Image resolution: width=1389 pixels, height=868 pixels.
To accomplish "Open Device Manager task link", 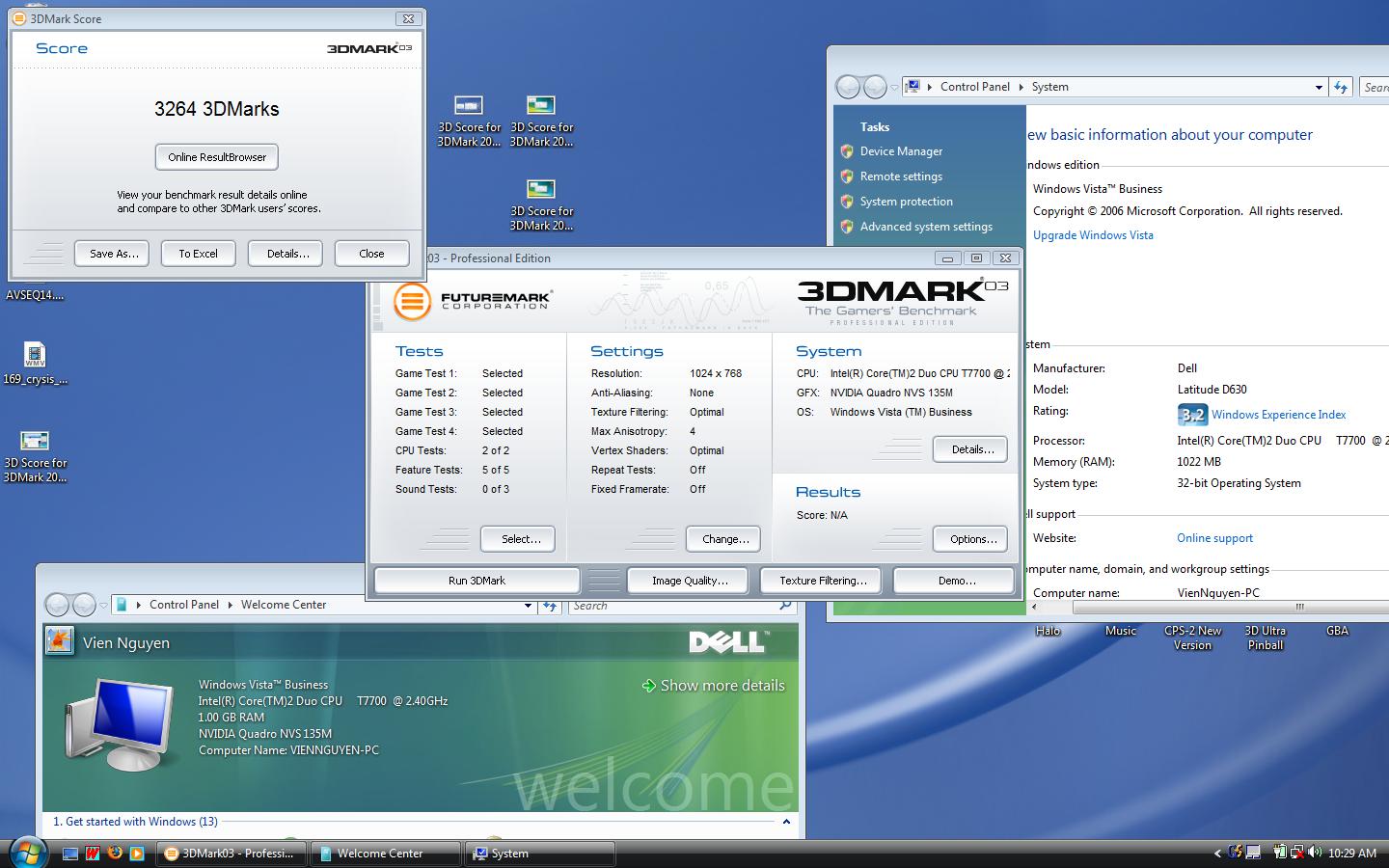I will click(x=901, y=151).
